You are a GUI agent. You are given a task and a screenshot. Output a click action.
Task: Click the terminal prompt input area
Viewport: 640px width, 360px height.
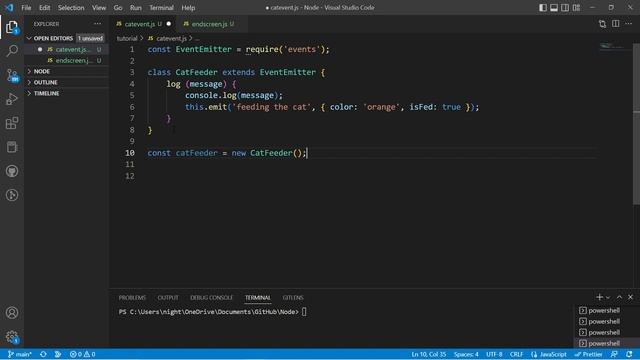(304, 312)
